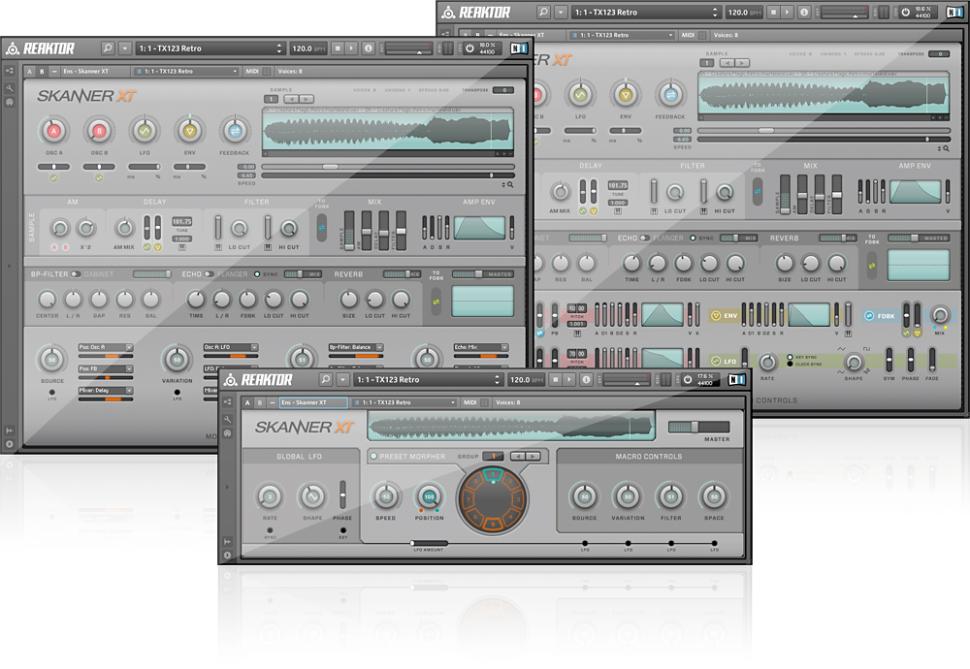This screenshot has height=669, width=970.
Task: Select Key Sync in the top-right window LFO section
Action: pos(790,357)
